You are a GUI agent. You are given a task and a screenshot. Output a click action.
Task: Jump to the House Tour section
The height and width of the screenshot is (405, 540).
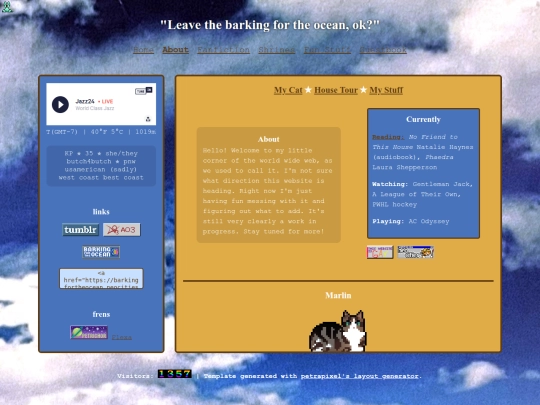click(x=336, y=90)
